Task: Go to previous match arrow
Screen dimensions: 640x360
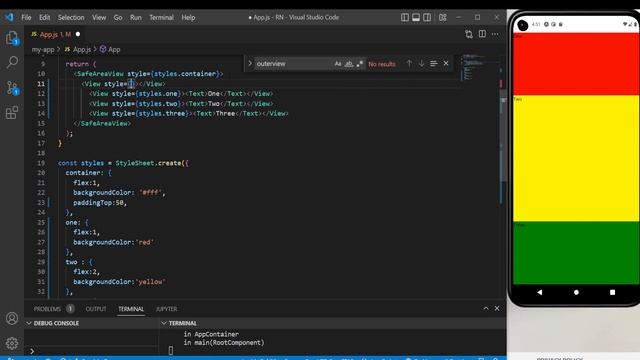Action: [409, 63]
